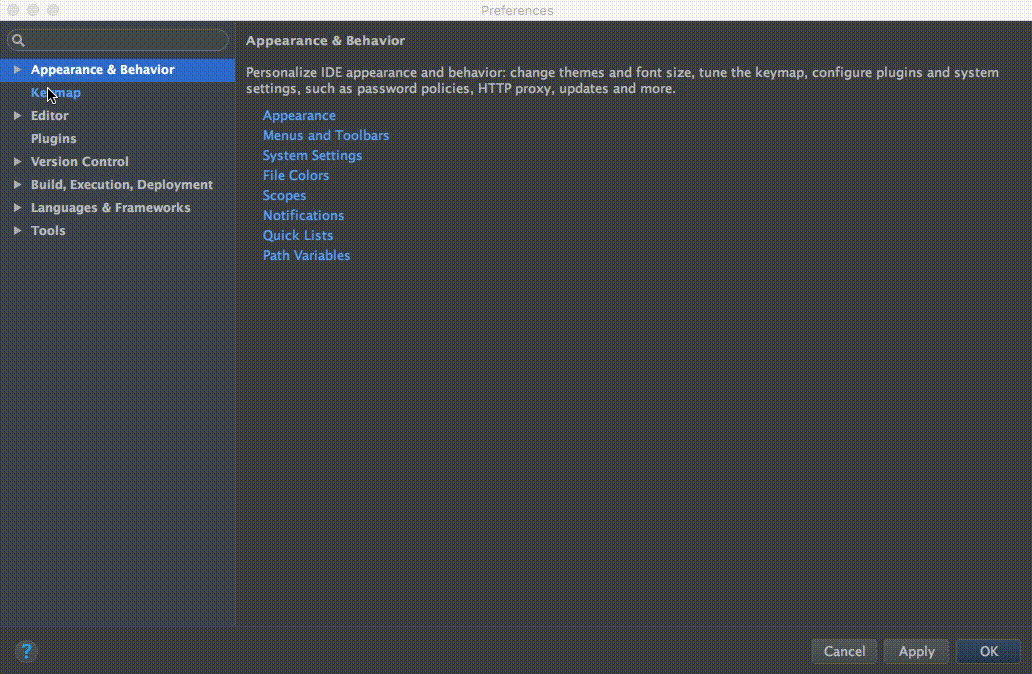Open the Scopes link
Image resolution: width=1032 pixels, height=674 pixels.
(284, 195)
